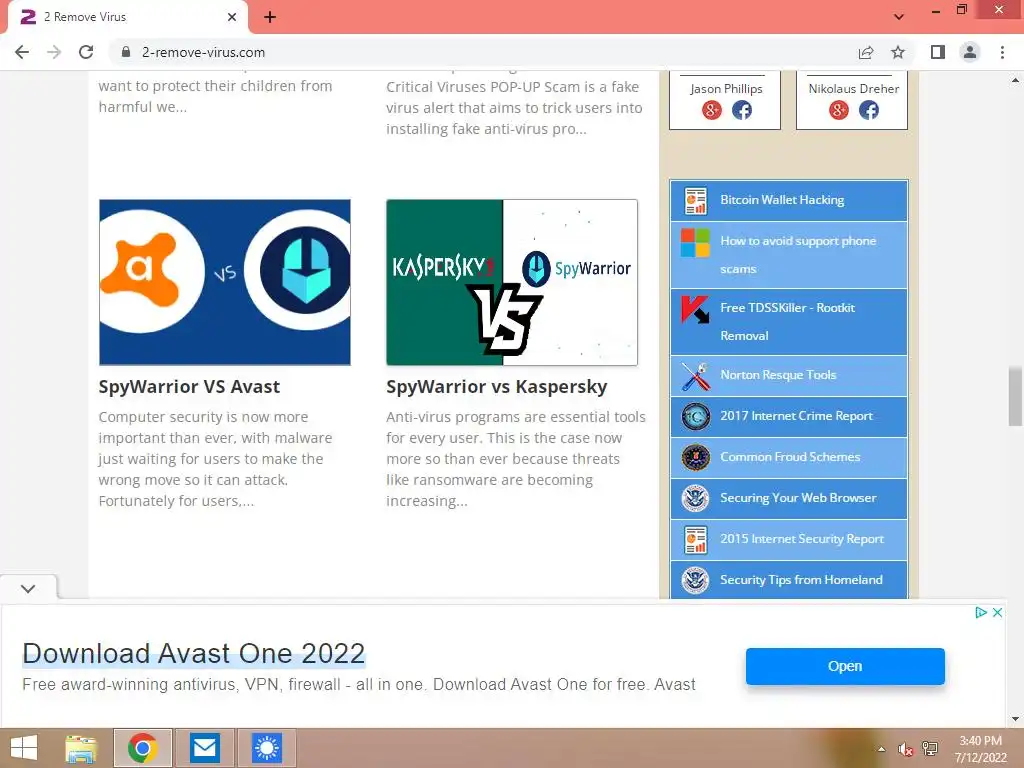Click the Common Froud Schemes FBI seal icon
This screenshot has height=768, width=1024.
pos(696,457)
